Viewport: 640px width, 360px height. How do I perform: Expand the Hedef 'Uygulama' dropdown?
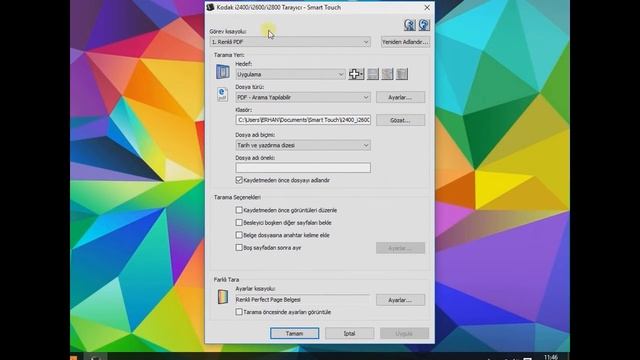point(290,74)
